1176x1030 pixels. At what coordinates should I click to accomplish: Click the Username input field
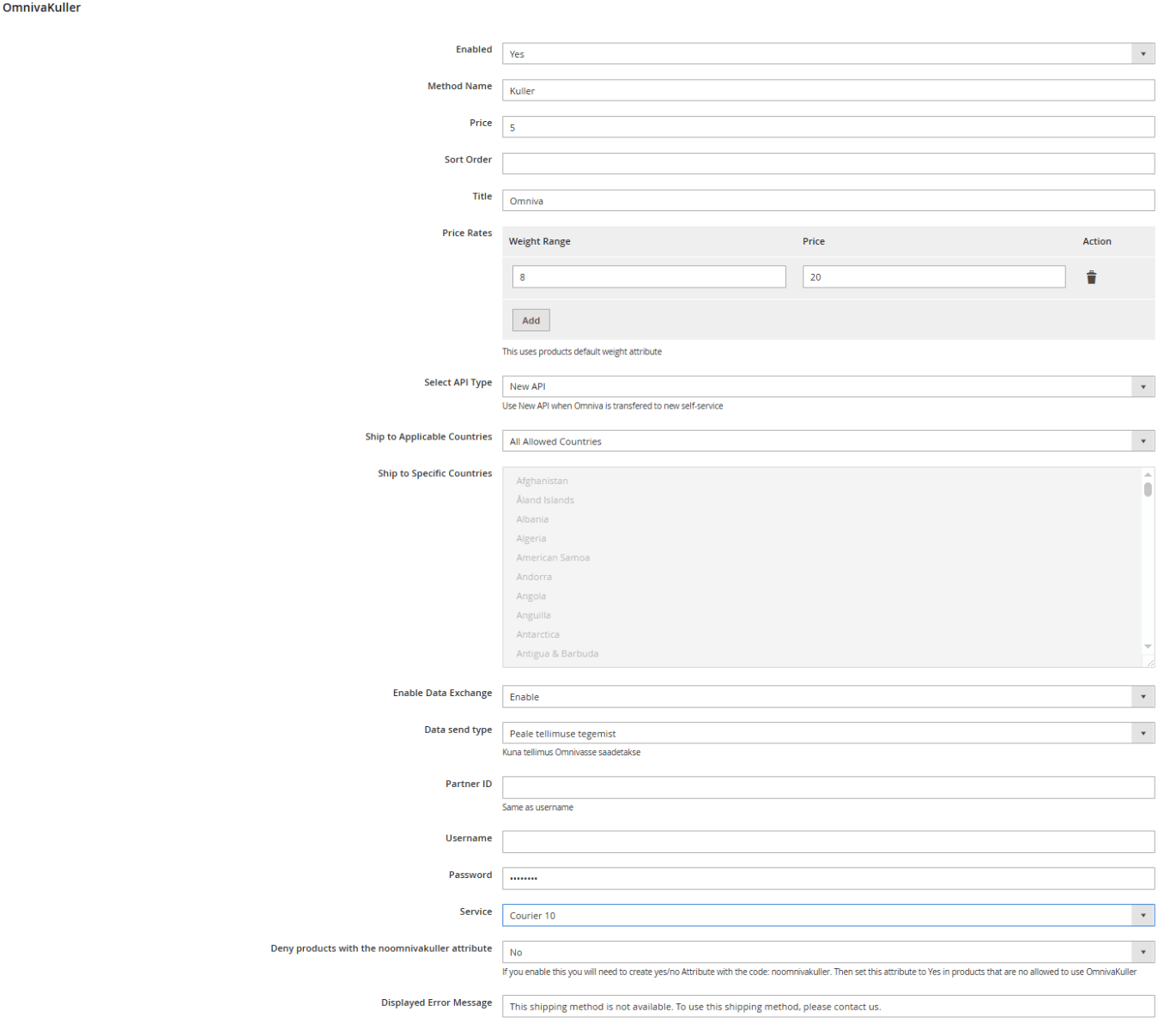pyautogui.click(x=827, y=841)
